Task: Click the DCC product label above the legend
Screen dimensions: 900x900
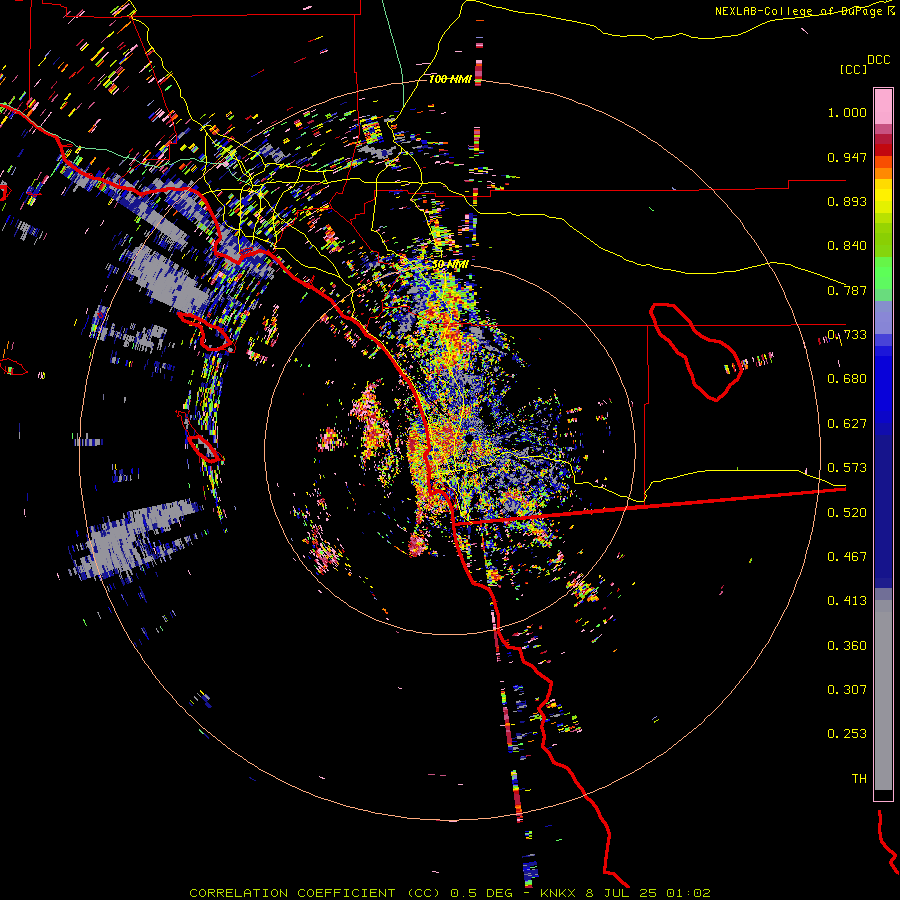Action: pos(878,60)
